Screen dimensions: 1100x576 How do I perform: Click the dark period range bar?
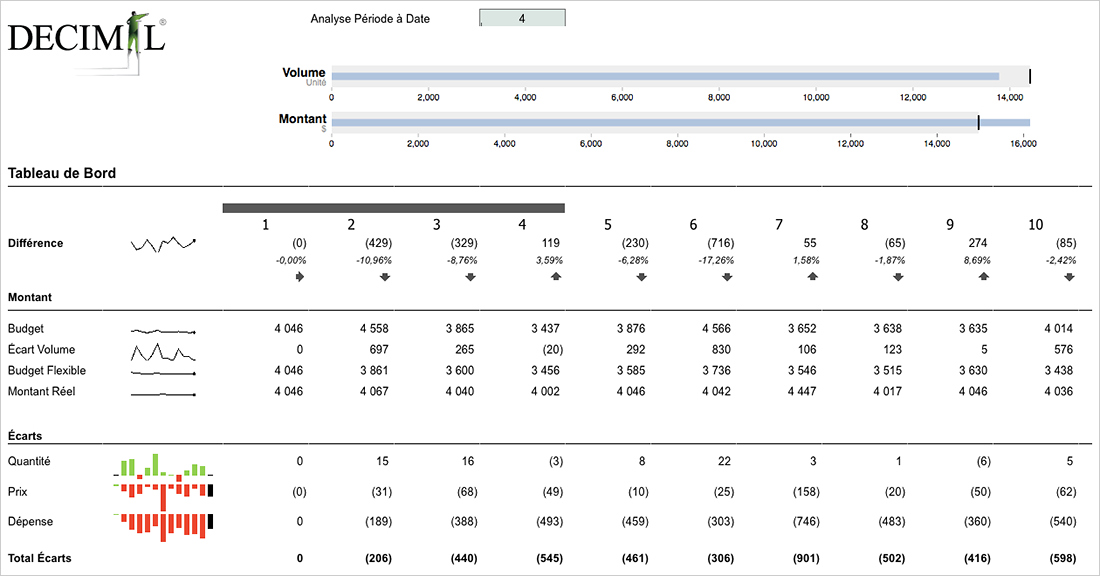(394, 208)
